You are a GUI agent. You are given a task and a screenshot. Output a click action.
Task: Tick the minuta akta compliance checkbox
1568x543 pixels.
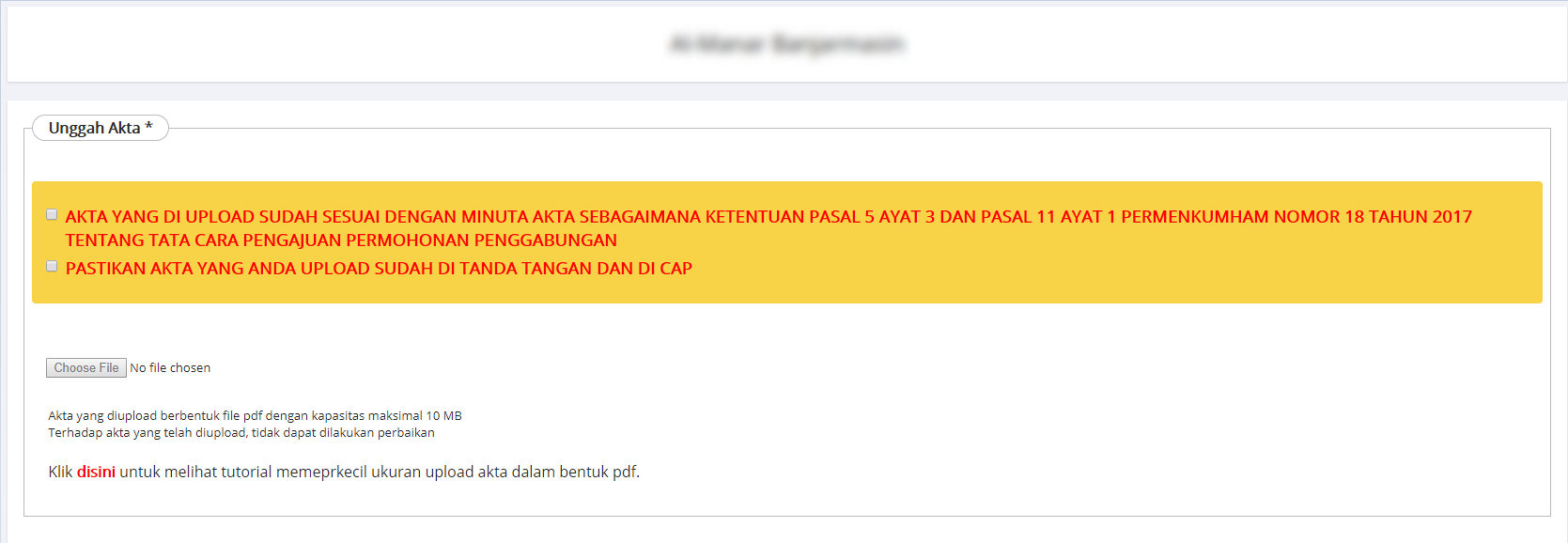tap(52, 215)
